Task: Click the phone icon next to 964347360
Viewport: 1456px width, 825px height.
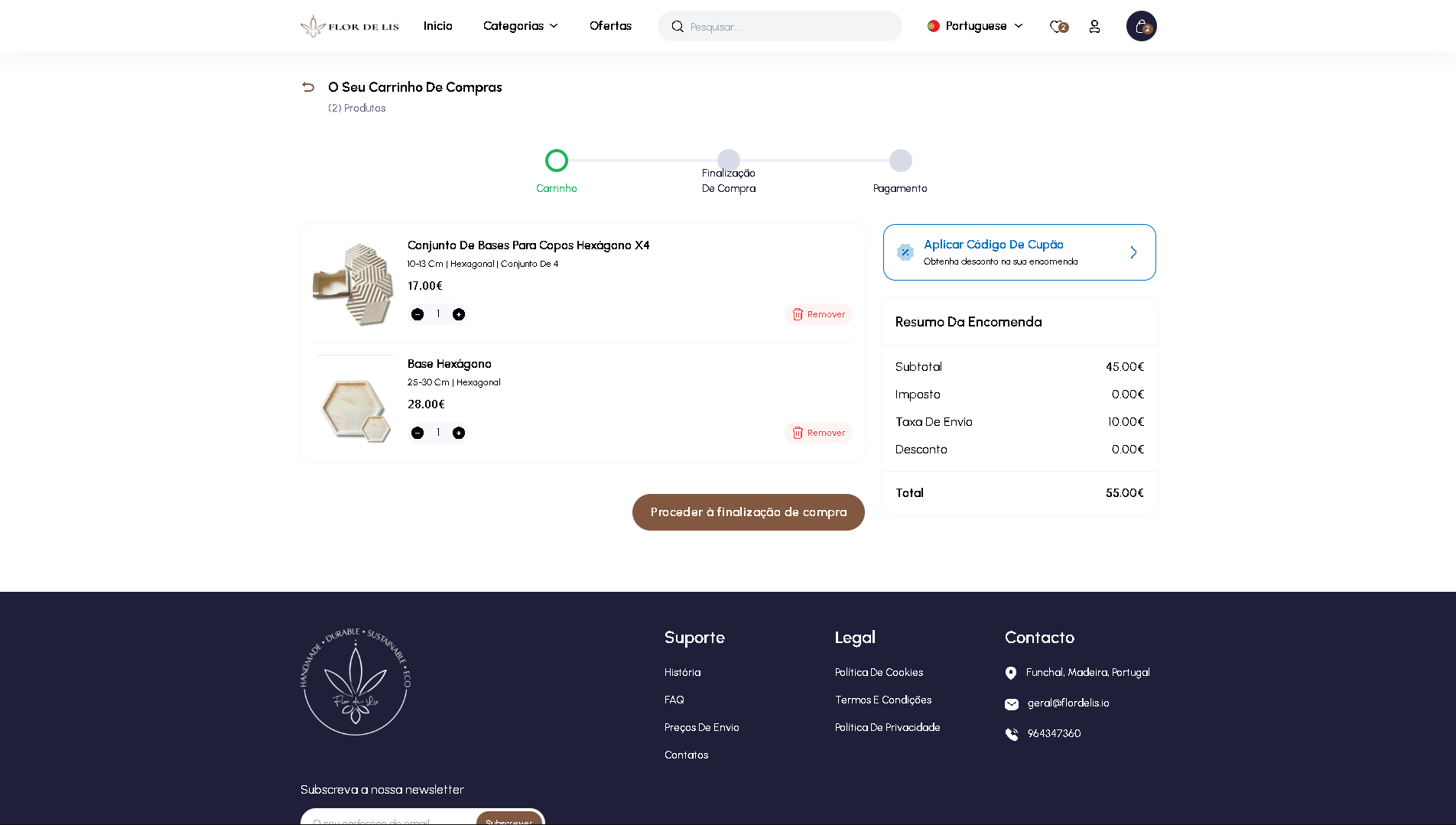Action: 1011,733
